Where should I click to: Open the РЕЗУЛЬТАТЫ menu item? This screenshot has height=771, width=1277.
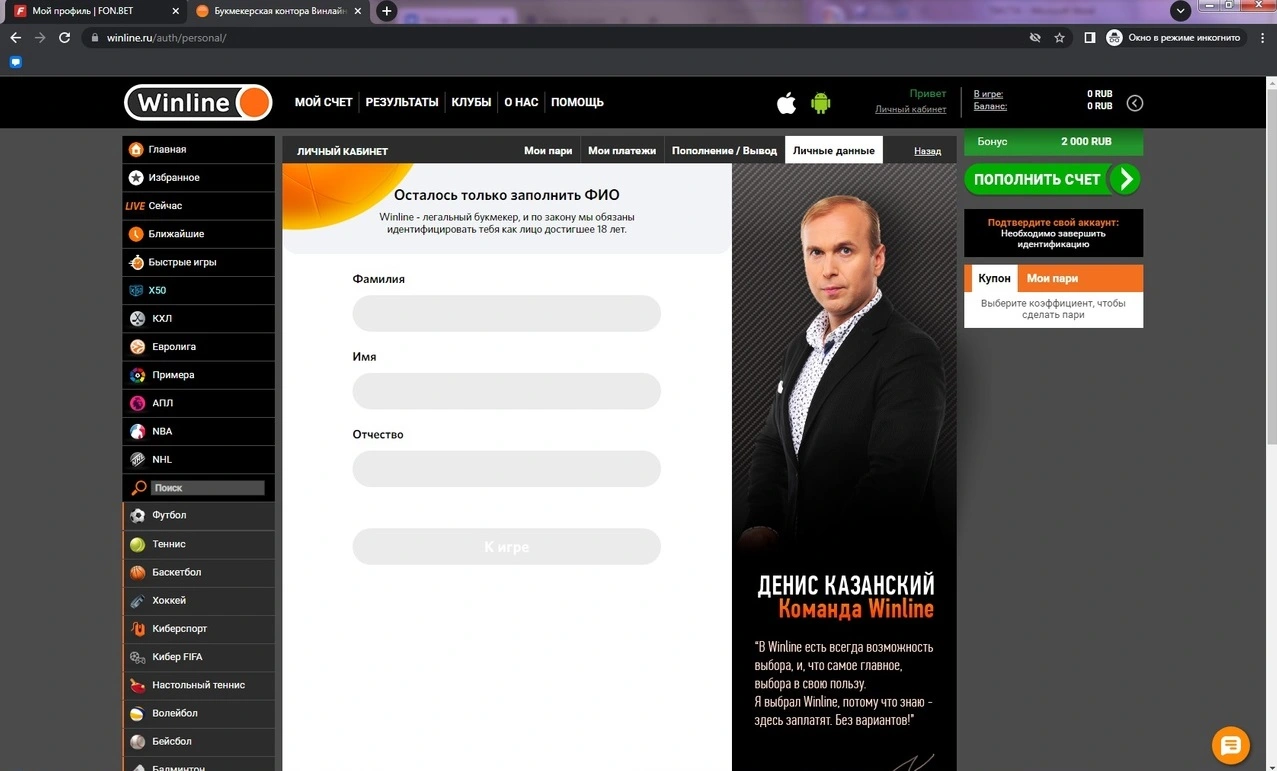point(402,102)
